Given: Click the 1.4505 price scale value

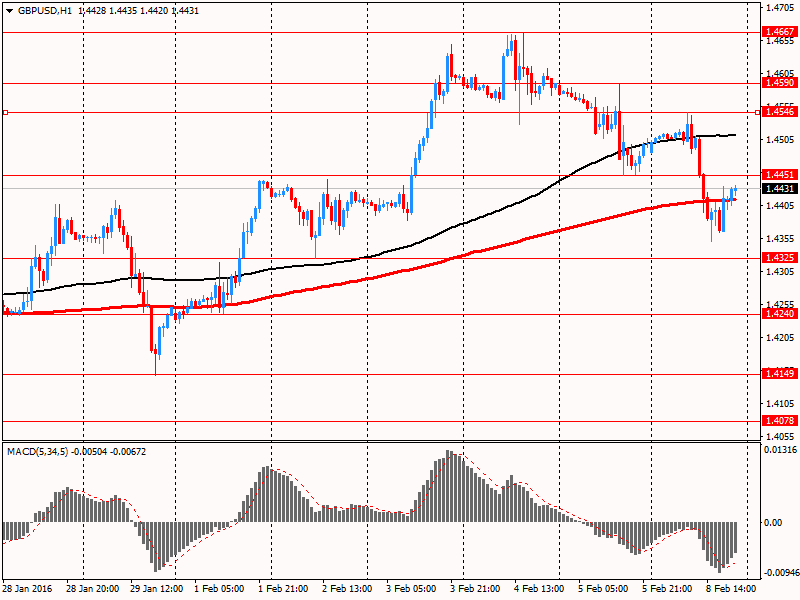Looking at the screenshot, I should point(780,140).
